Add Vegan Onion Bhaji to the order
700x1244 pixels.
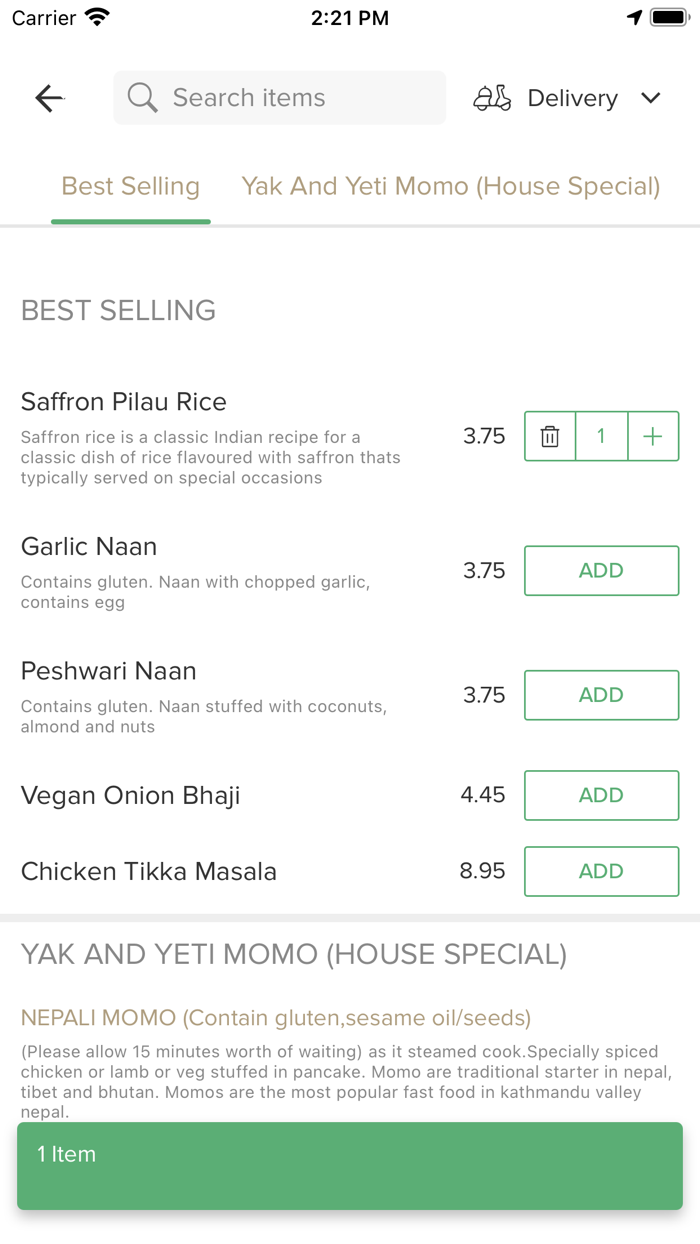pos(601,795)
